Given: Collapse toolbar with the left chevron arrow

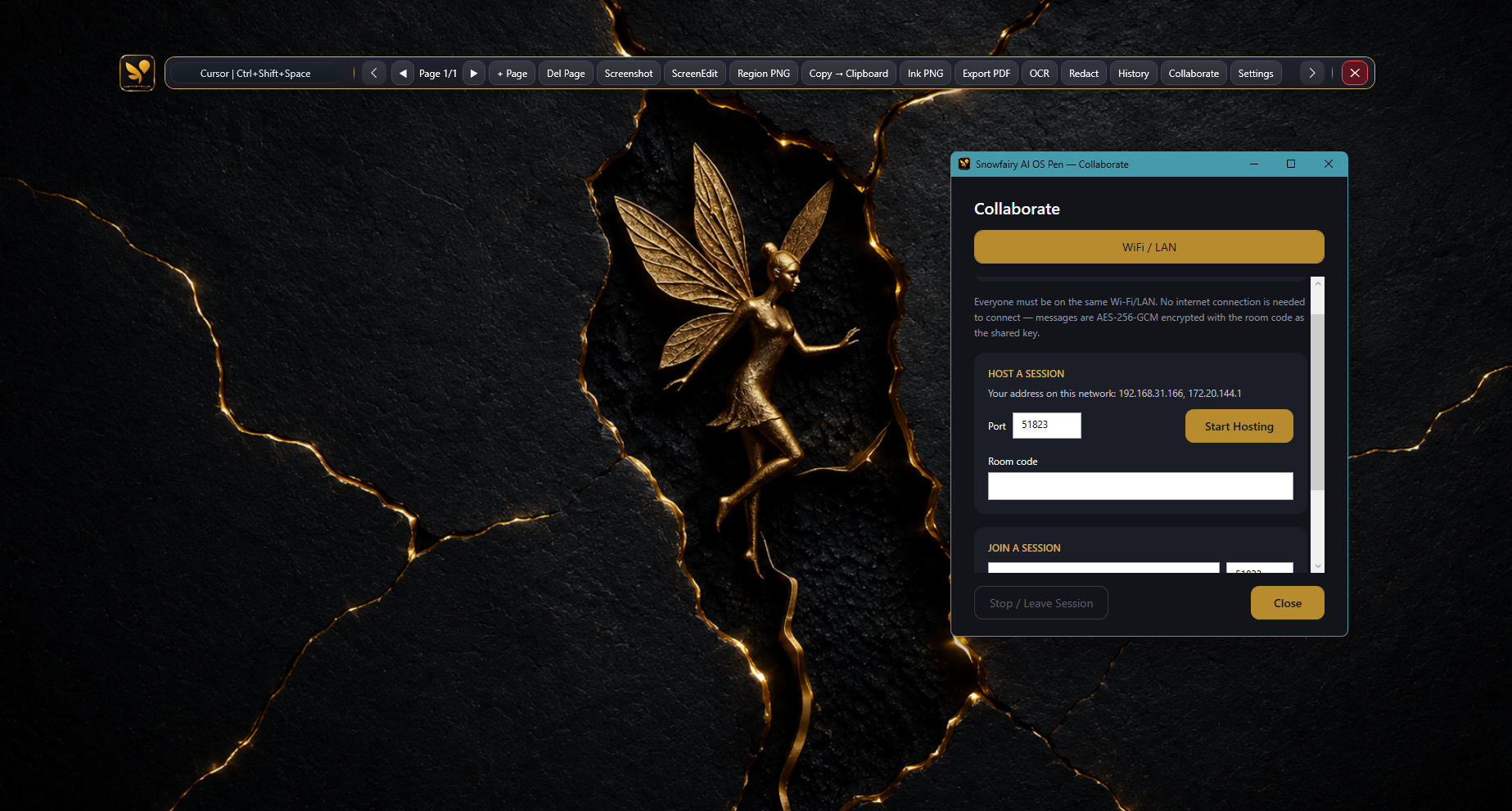Looking at the screenshot, I should 374,73.
